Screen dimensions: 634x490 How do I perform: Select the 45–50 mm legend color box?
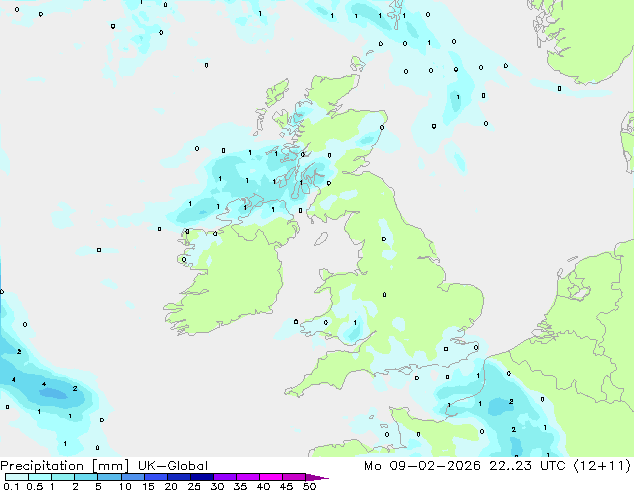click(x=294, y=477)
